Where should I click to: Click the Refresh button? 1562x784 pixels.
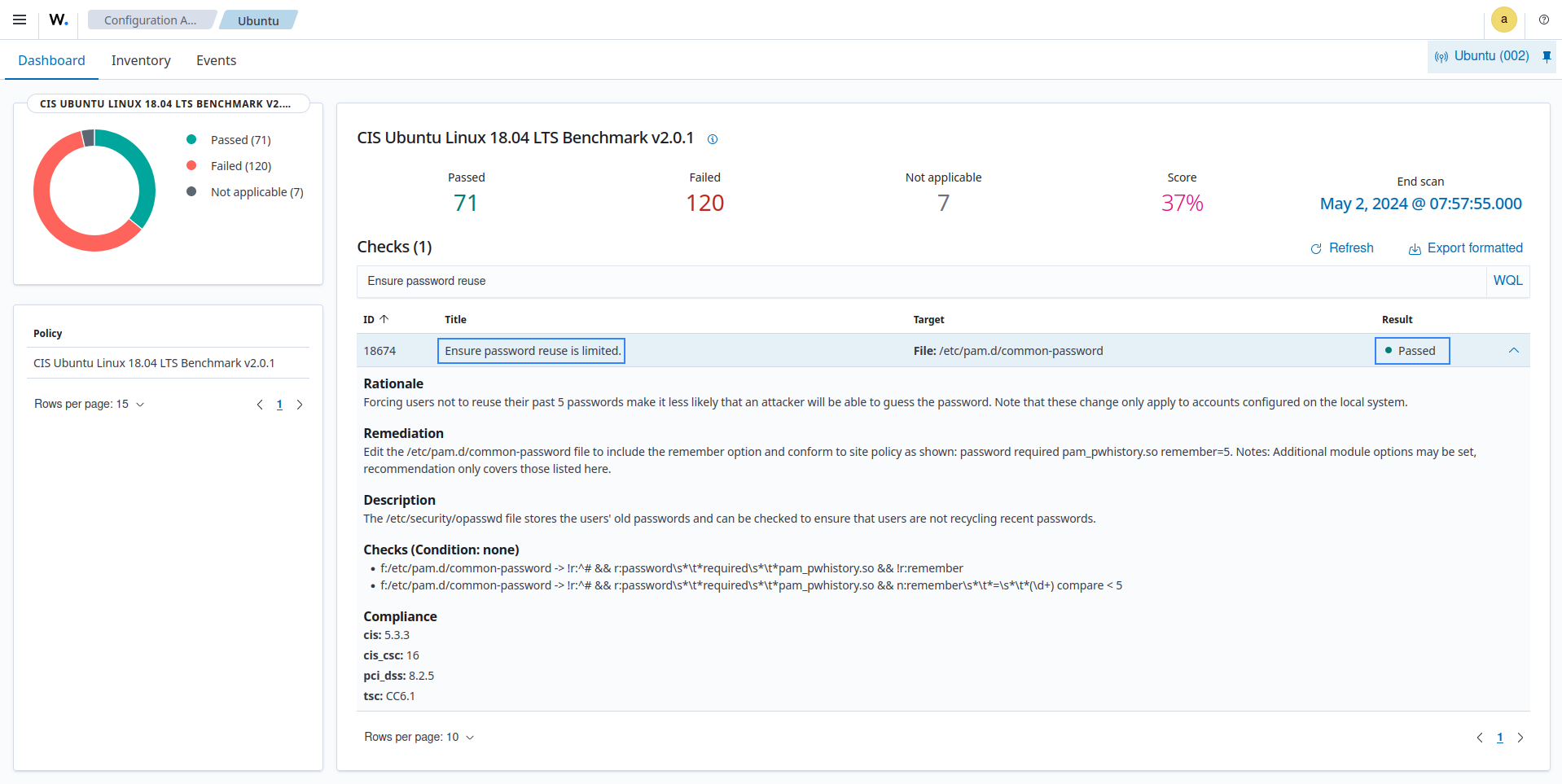coord(1341,248)
